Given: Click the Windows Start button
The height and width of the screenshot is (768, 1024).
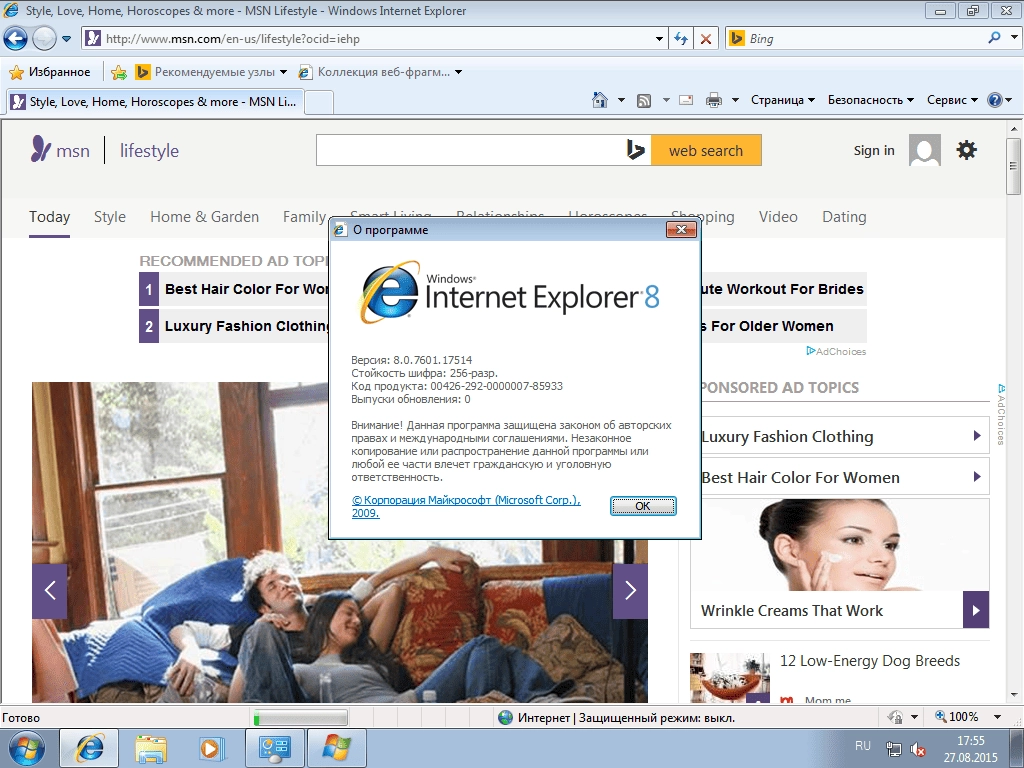Looking at the screenshot, I should [x=26, y=748].
